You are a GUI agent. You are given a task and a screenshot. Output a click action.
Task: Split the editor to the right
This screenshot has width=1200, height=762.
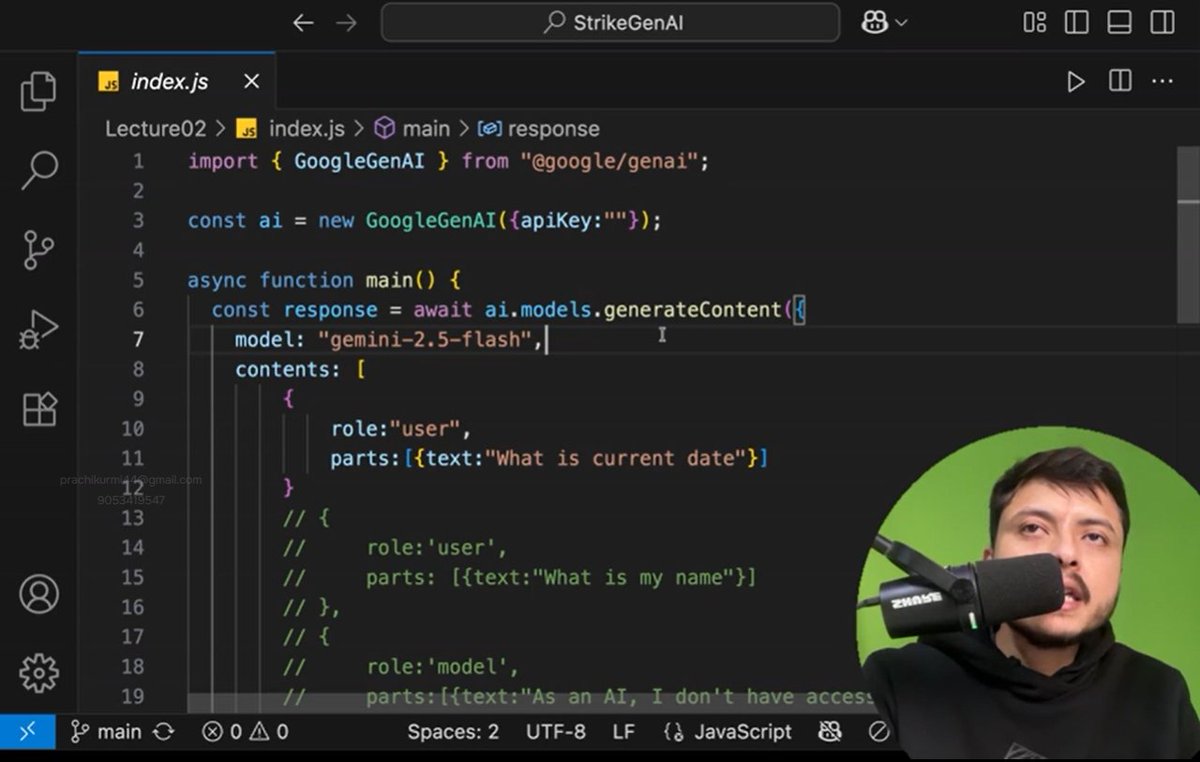click(x=1119, y=81)
